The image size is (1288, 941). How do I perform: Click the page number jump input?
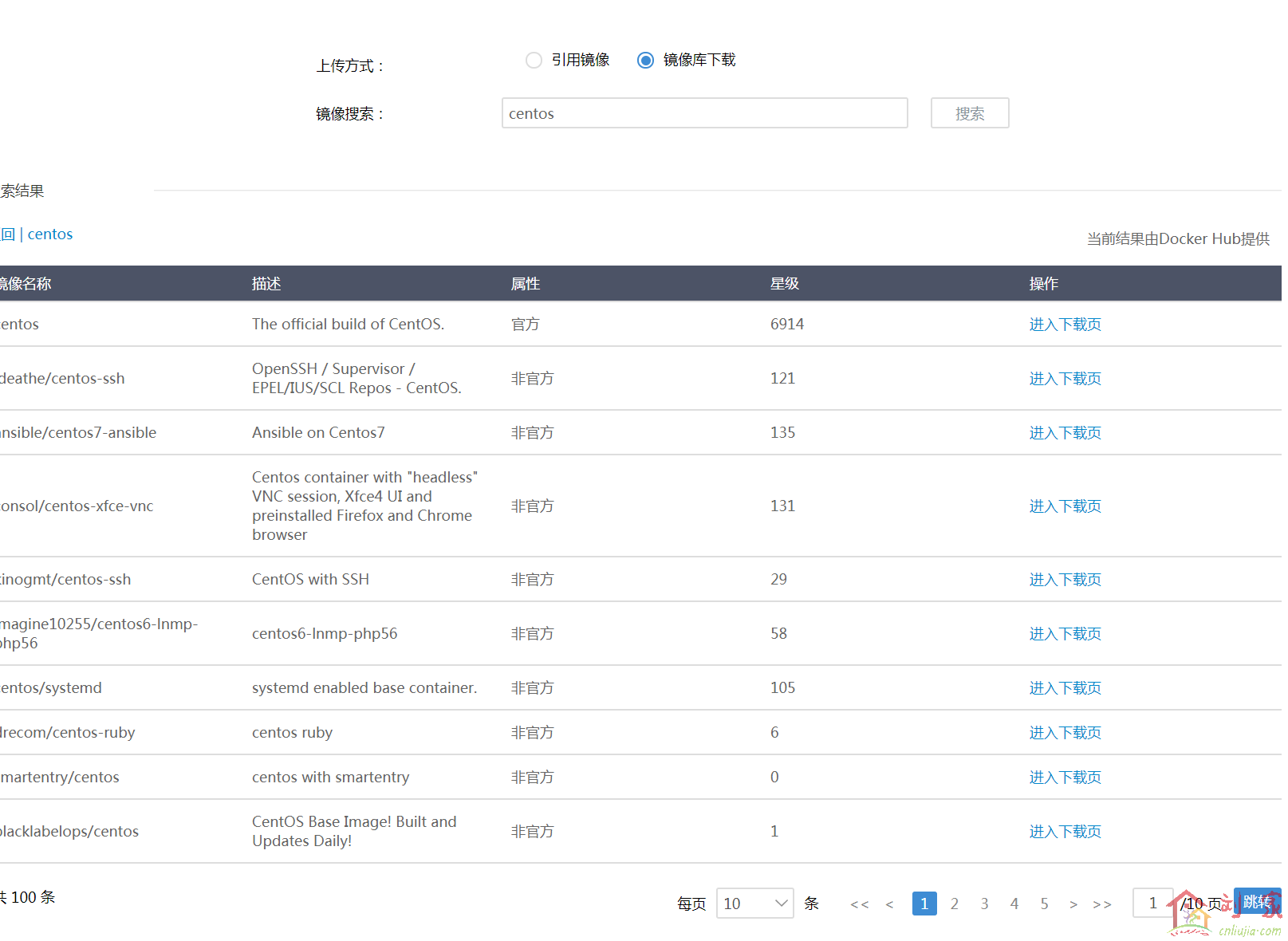pyautogui.click(x=1152, y=903)
